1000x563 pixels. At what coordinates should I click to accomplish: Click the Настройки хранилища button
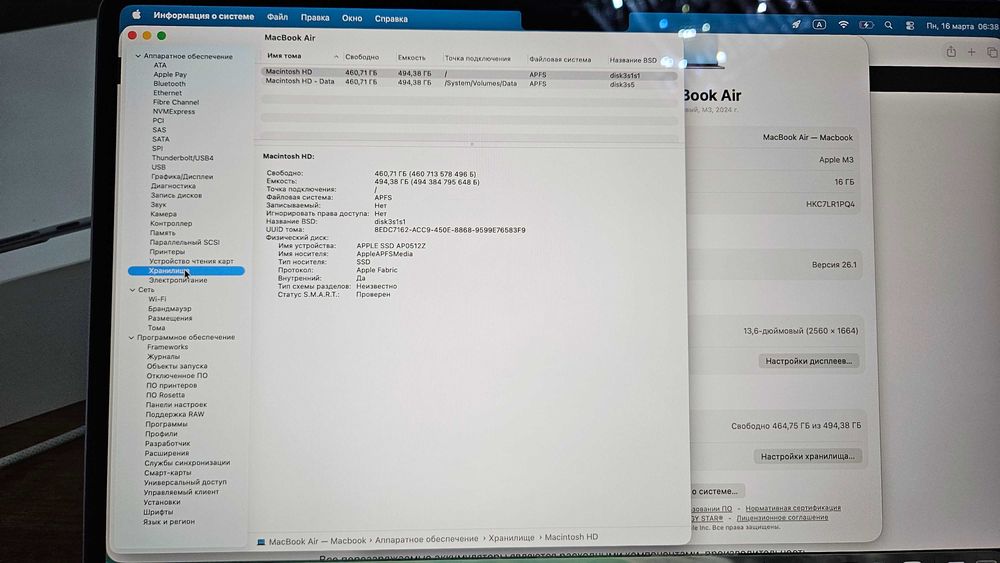tap(807, 457)
